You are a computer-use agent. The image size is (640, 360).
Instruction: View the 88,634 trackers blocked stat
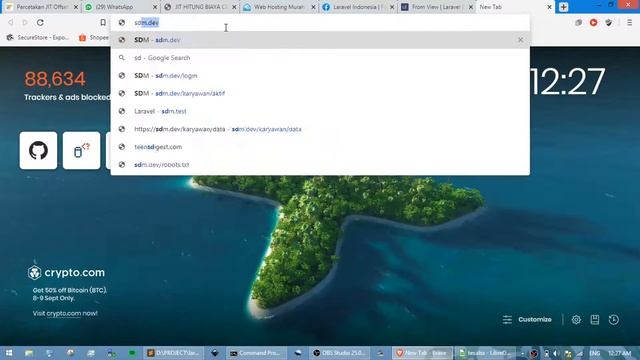pyautogui.click(x=55, y=79)
